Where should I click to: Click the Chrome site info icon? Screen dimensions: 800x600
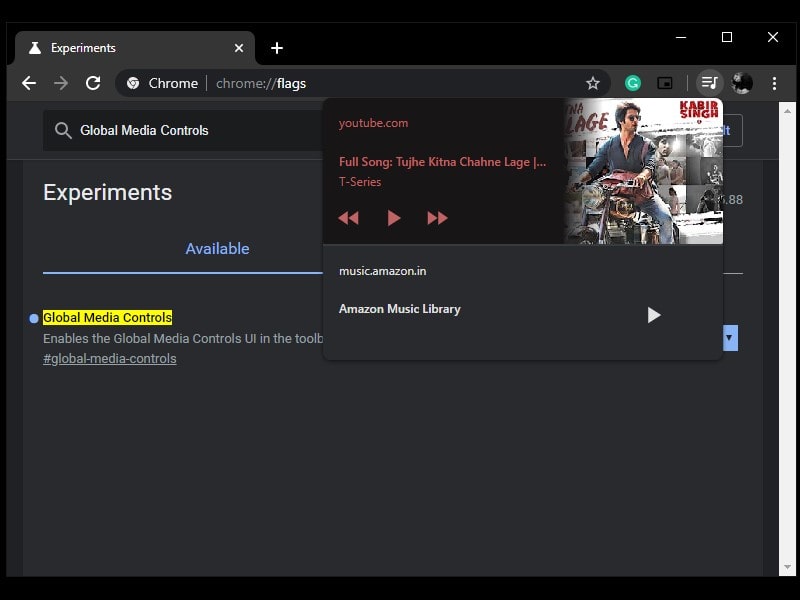[133, 83]
